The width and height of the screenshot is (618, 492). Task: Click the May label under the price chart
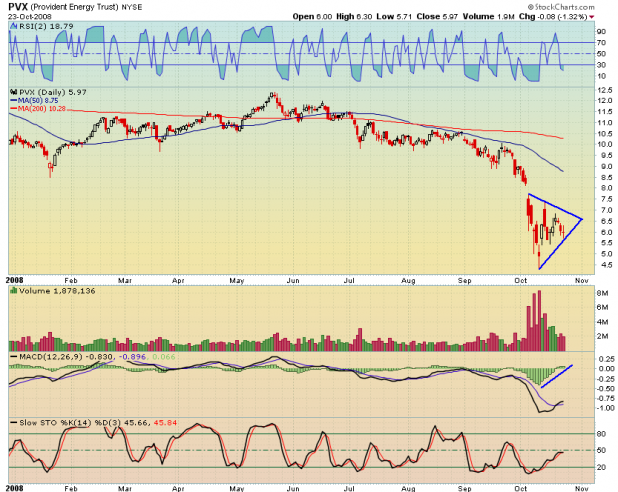(x=237, y=280)
